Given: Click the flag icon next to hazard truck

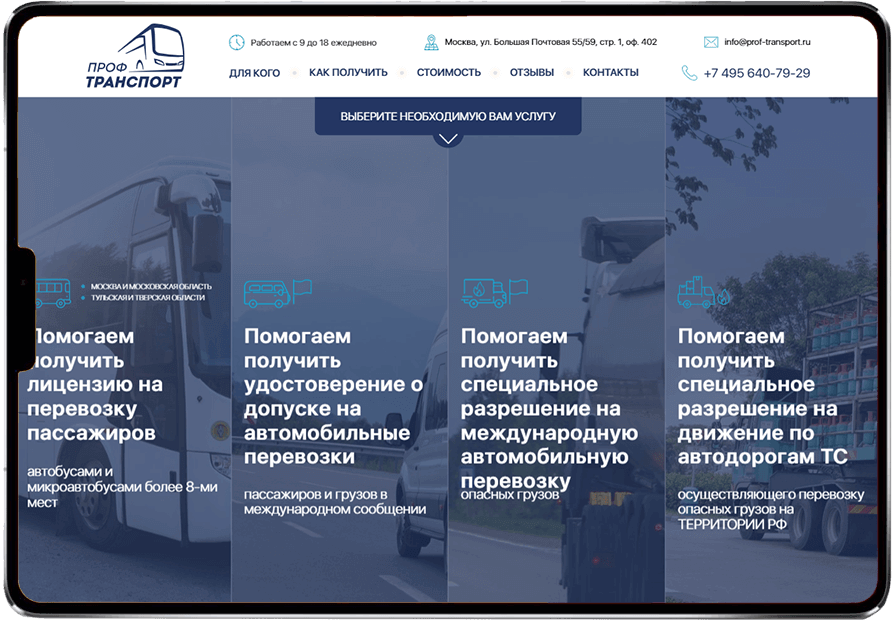Looking at the screenshot, I should click(x=518, y=290).
